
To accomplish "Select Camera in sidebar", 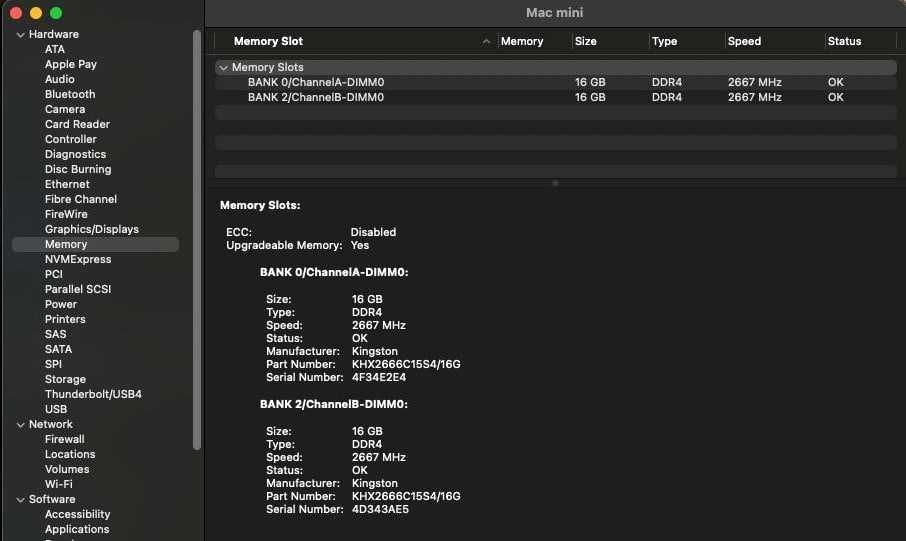I will [x=65, y=109].
